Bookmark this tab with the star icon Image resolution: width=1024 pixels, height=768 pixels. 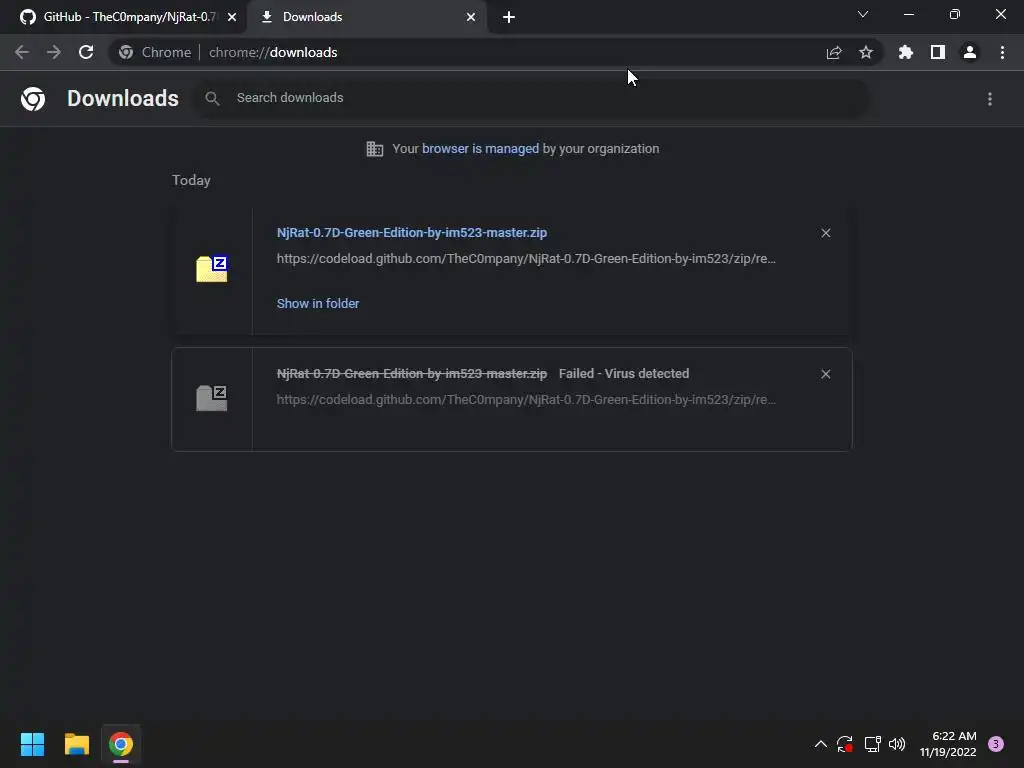click(x=866, y=52)
